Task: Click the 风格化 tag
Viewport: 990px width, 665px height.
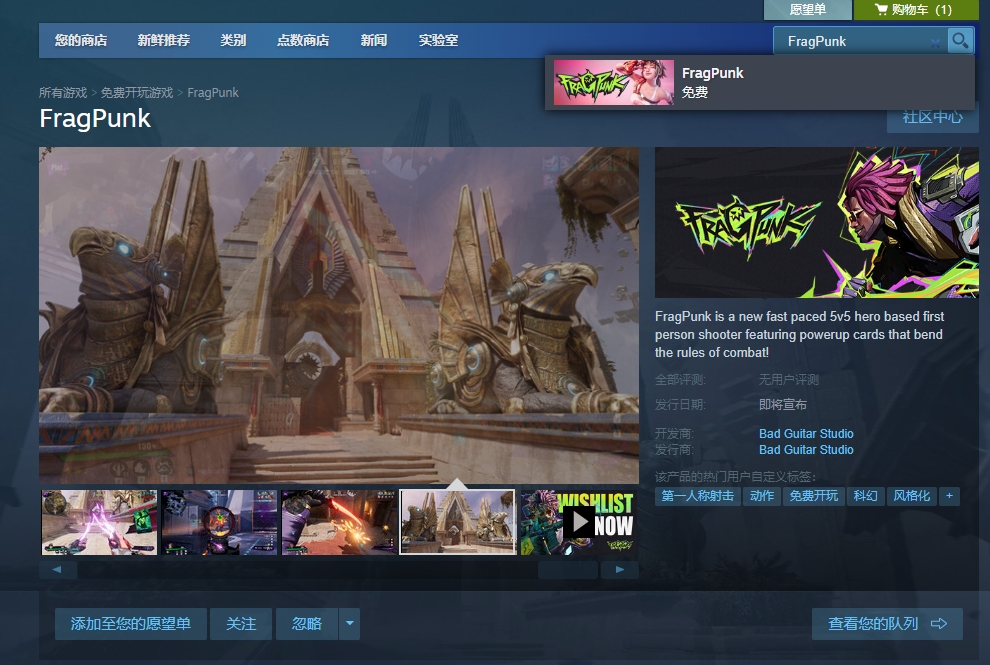Action: pyautogui.click(x=912, y=496)
